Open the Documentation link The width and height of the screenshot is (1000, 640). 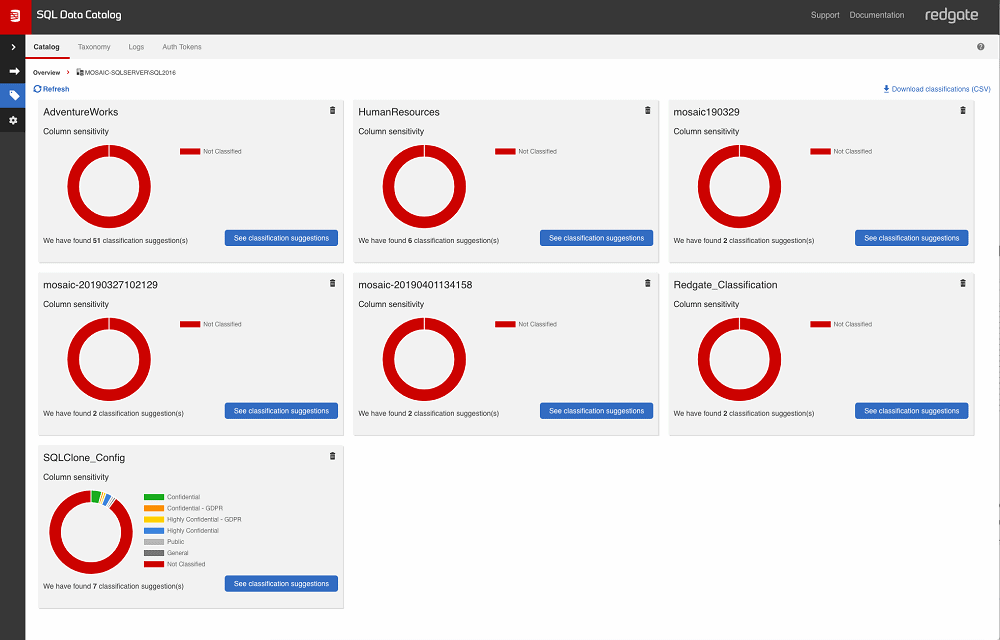coord(876,15)
